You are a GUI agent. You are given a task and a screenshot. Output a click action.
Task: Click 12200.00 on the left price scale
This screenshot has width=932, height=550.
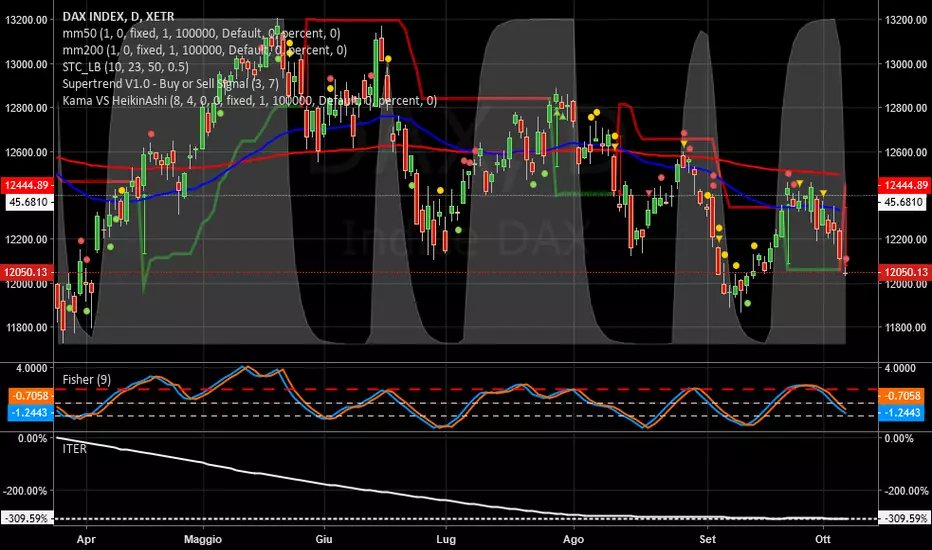pos(26,240)
